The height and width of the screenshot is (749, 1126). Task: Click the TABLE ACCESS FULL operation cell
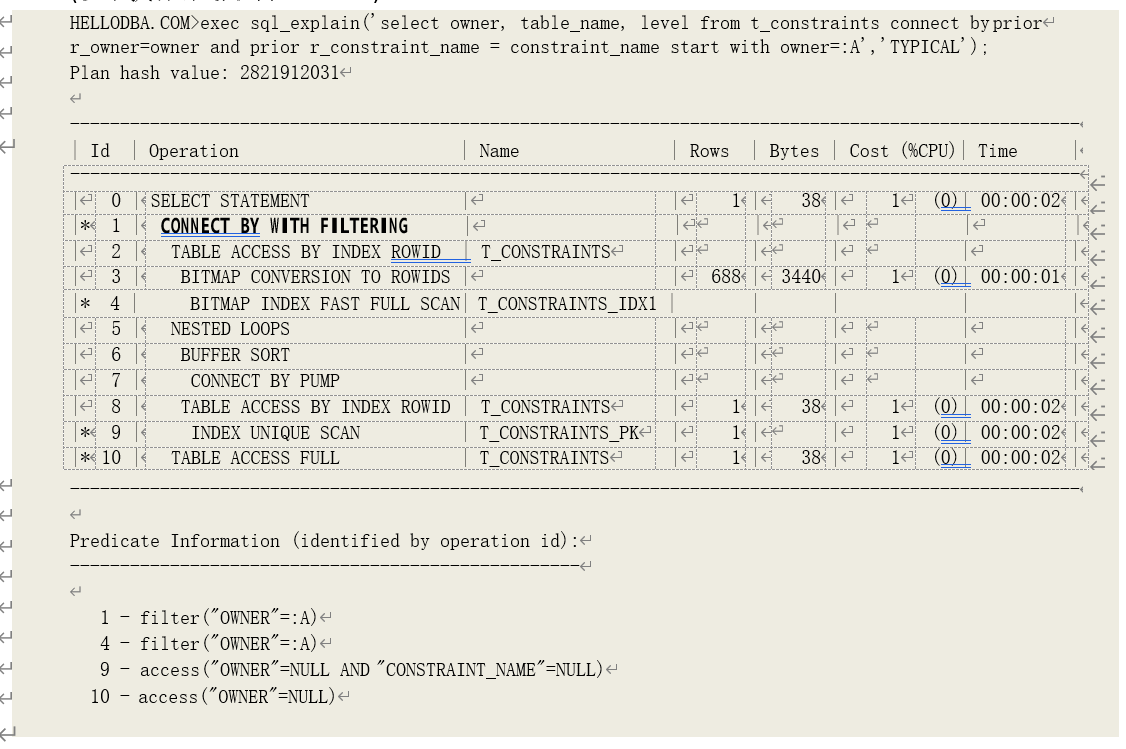255,458
